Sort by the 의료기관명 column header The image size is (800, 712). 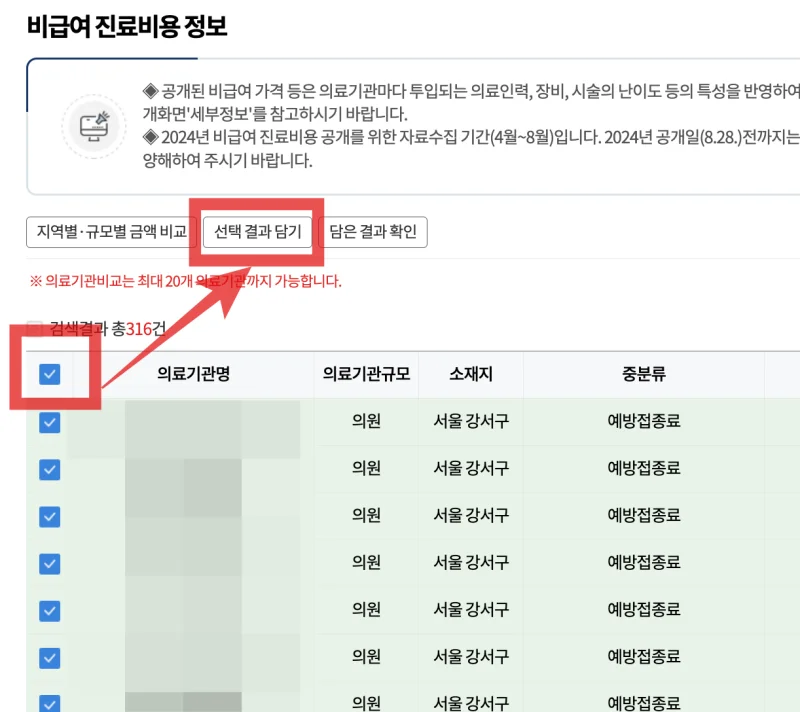point(194,374)
